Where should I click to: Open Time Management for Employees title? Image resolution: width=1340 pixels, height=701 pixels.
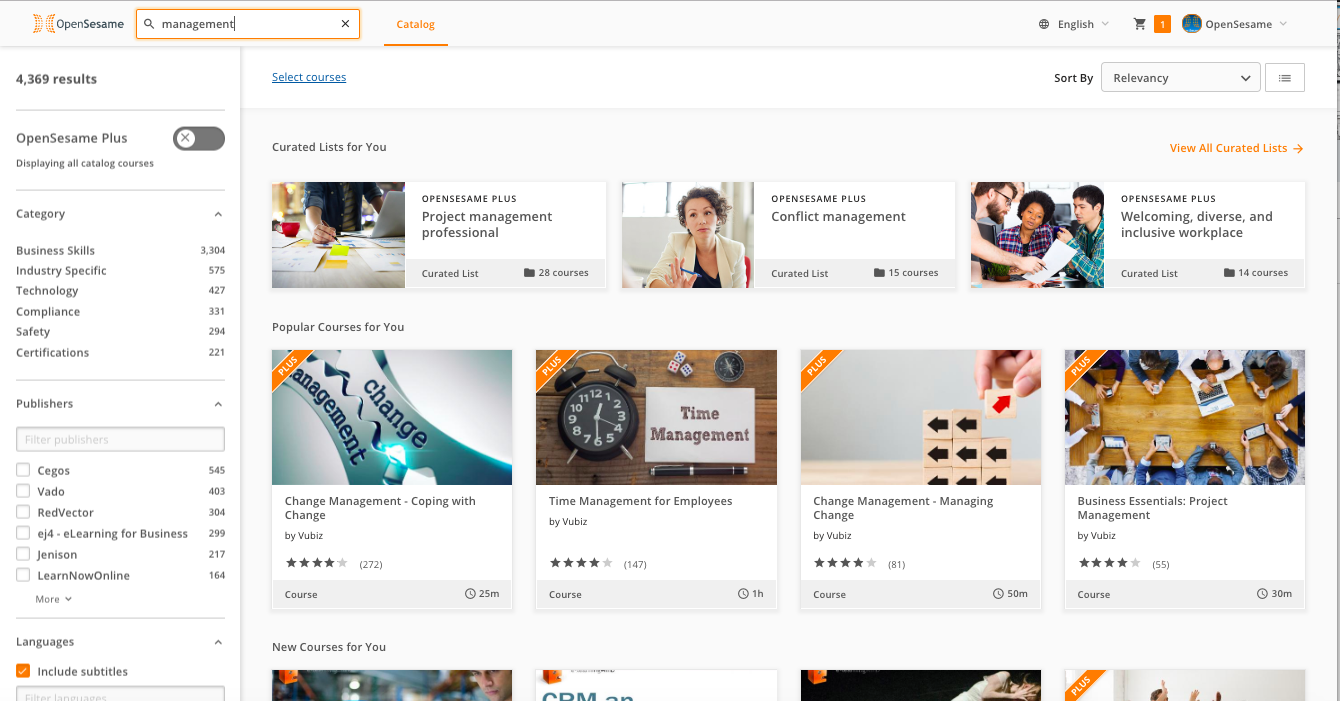(x=641, y=501)
